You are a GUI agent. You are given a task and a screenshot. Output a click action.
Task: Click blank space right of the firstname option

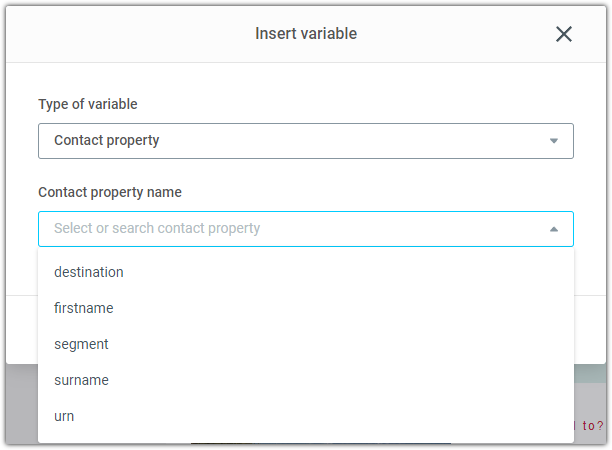pos(343,308)
